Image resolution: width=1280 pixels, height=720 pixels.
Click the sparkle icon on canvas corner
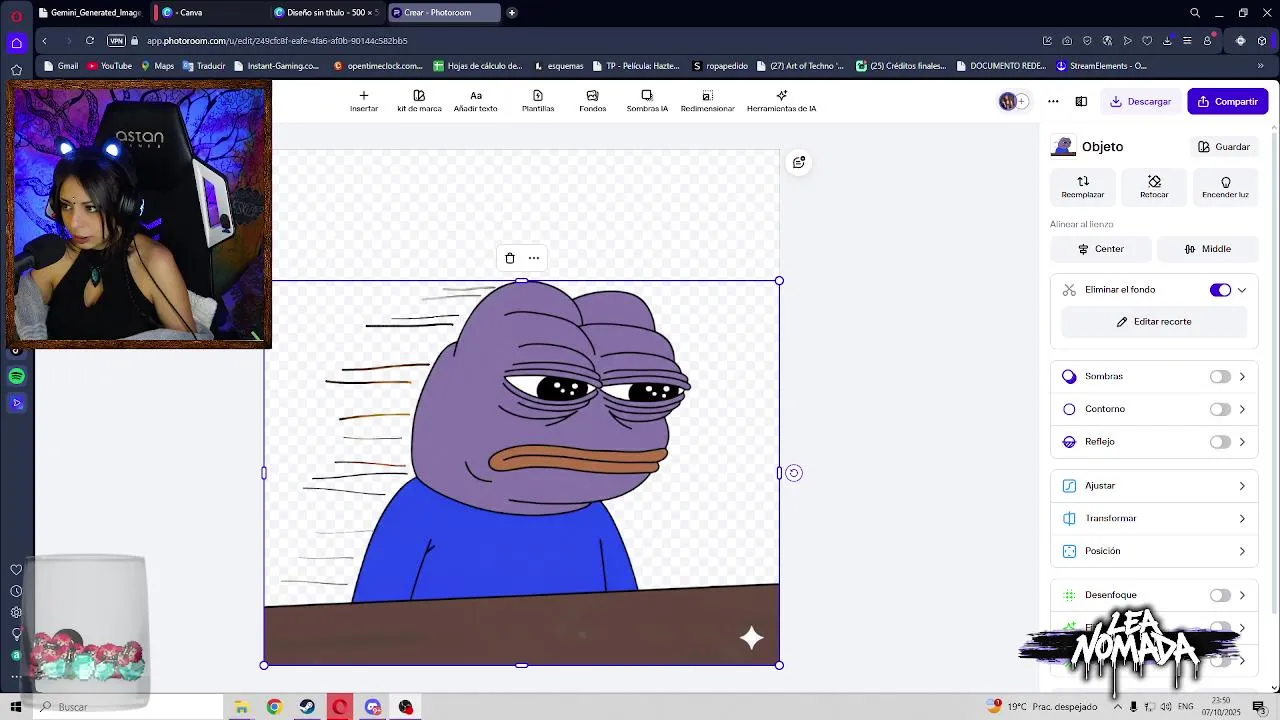(x=751, y=638)
